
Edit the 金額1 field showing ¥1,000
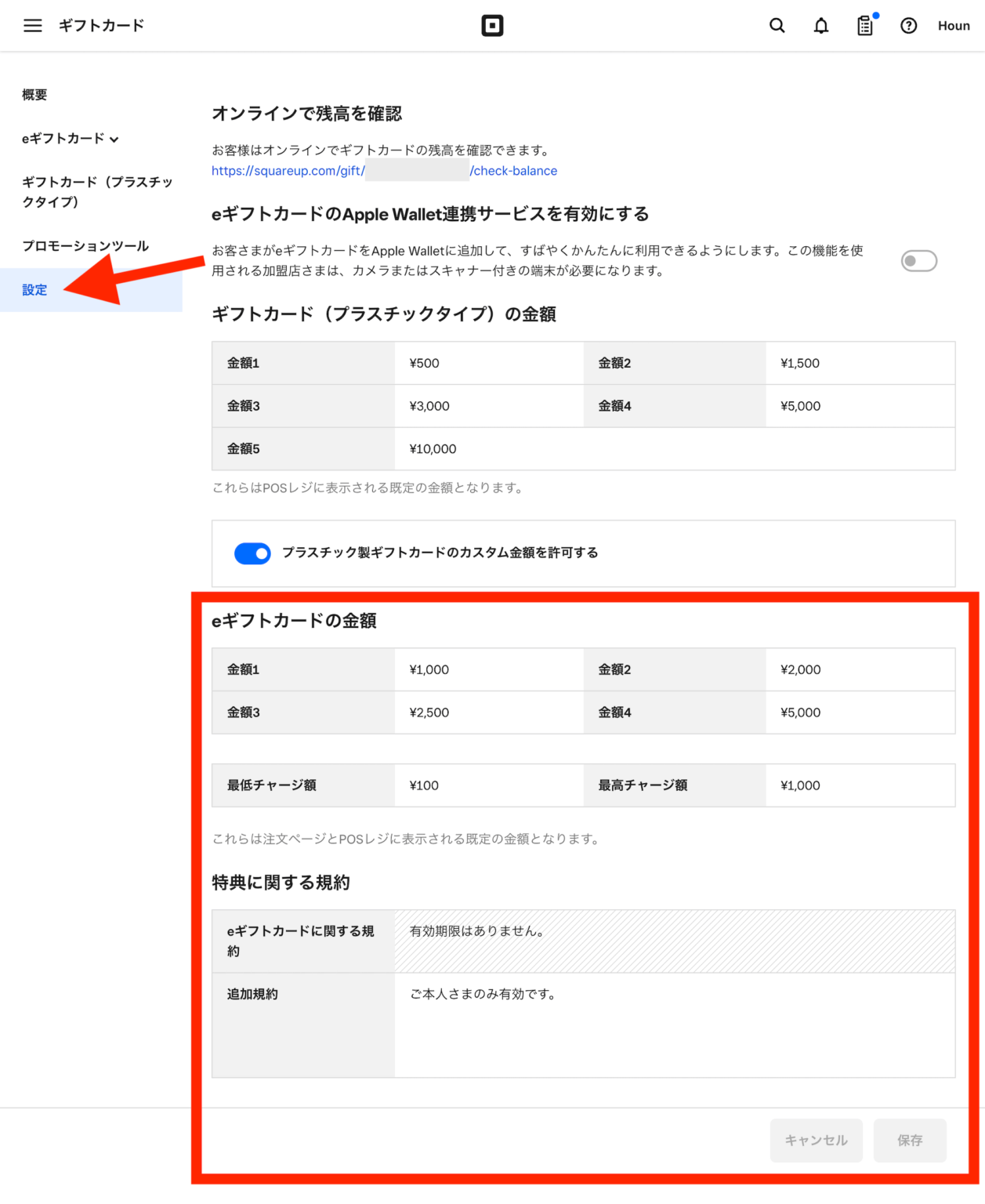(x=489, y=669)
